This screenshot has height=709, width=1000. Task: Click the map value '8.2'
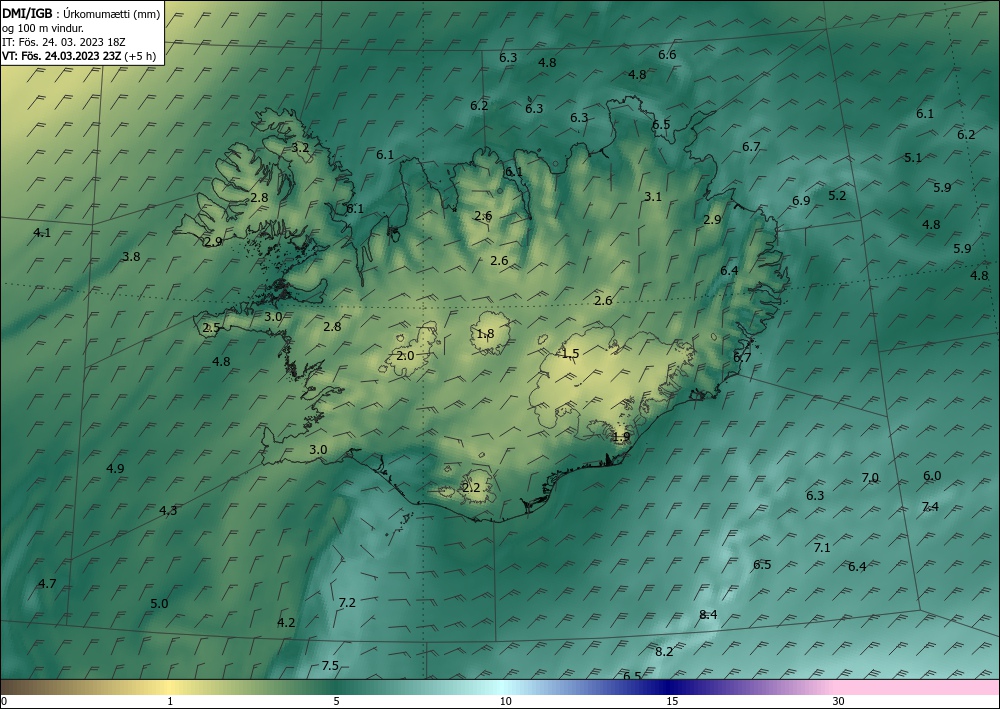pyautogui.click(x=664, y=651)
